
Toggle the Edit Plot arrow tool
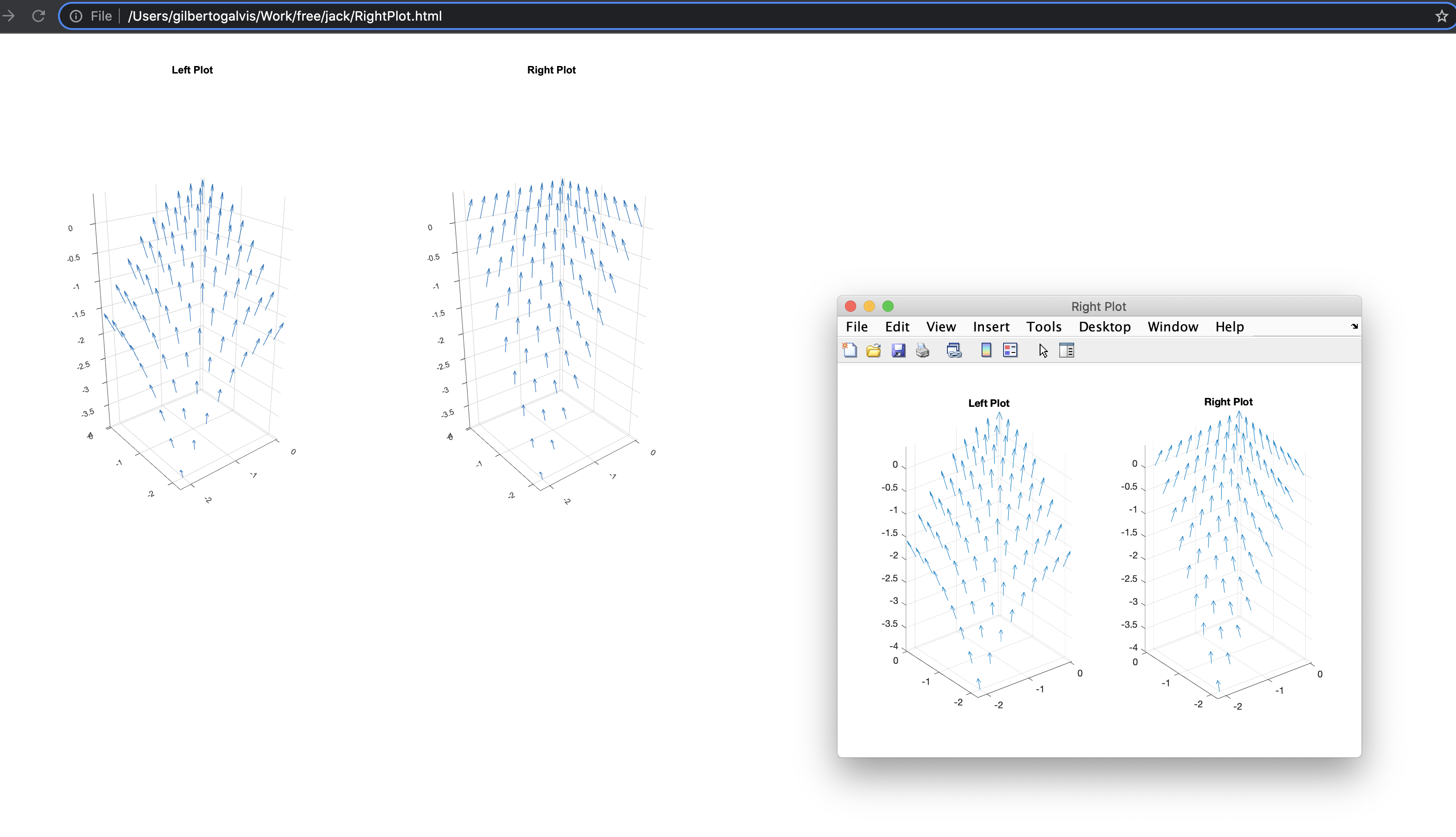1043,350
